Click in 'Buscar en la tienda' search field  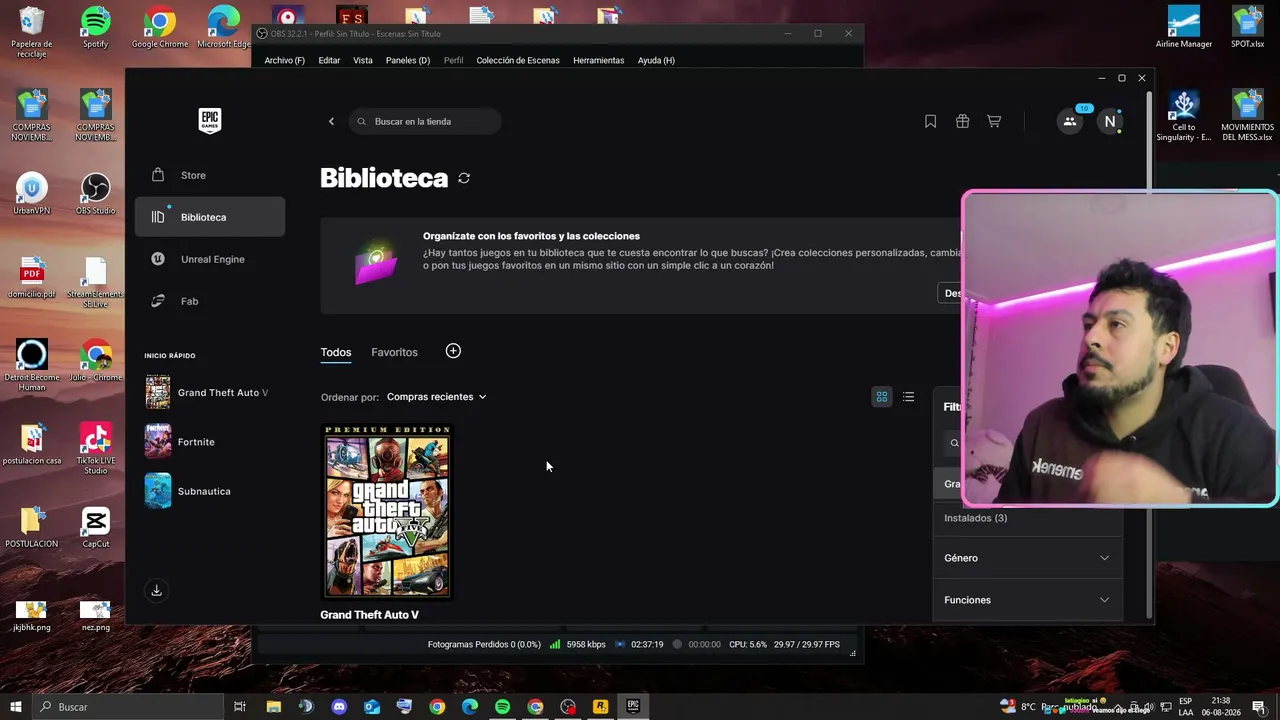coord(425,122)
